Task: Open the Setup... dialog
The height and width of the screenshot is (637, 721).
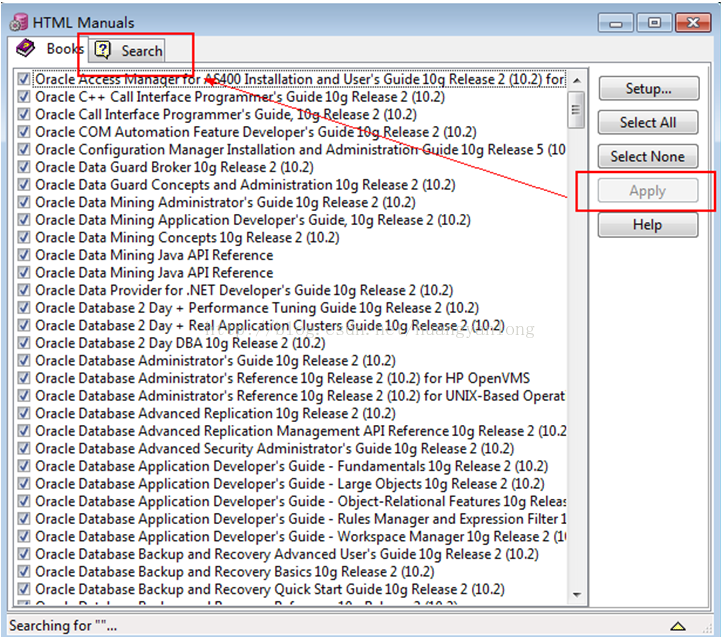Action: 648,88
